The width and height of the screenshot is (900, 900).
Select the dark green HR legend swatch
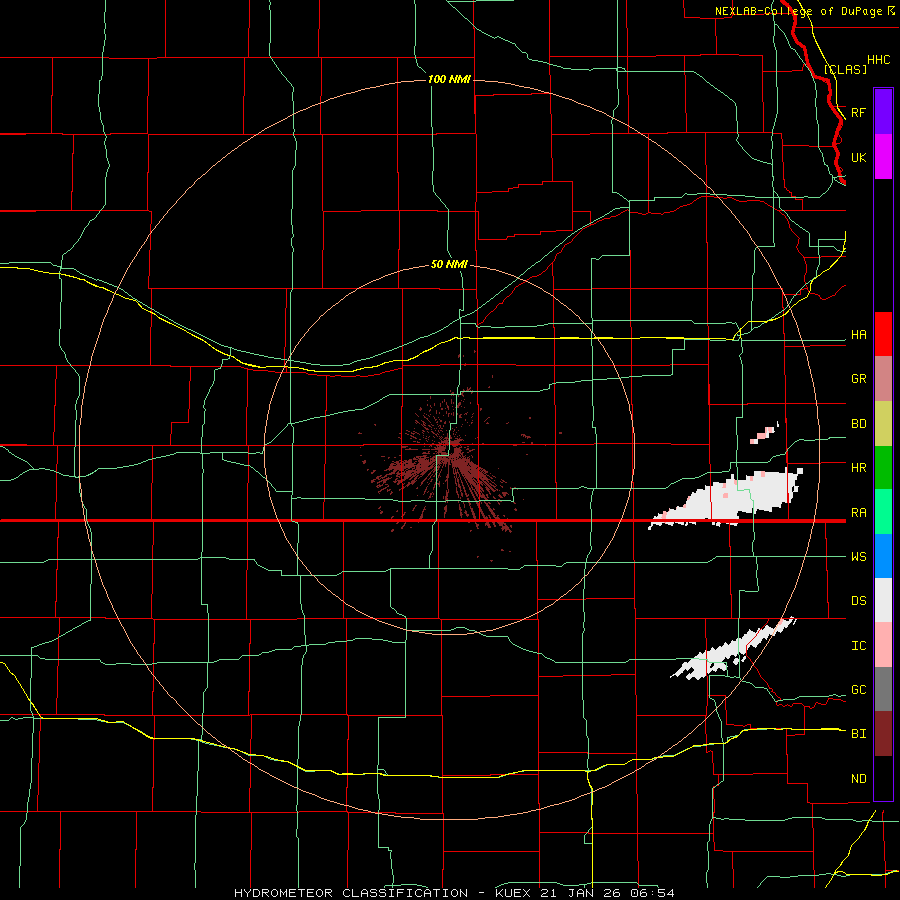(x=883, y=468)
